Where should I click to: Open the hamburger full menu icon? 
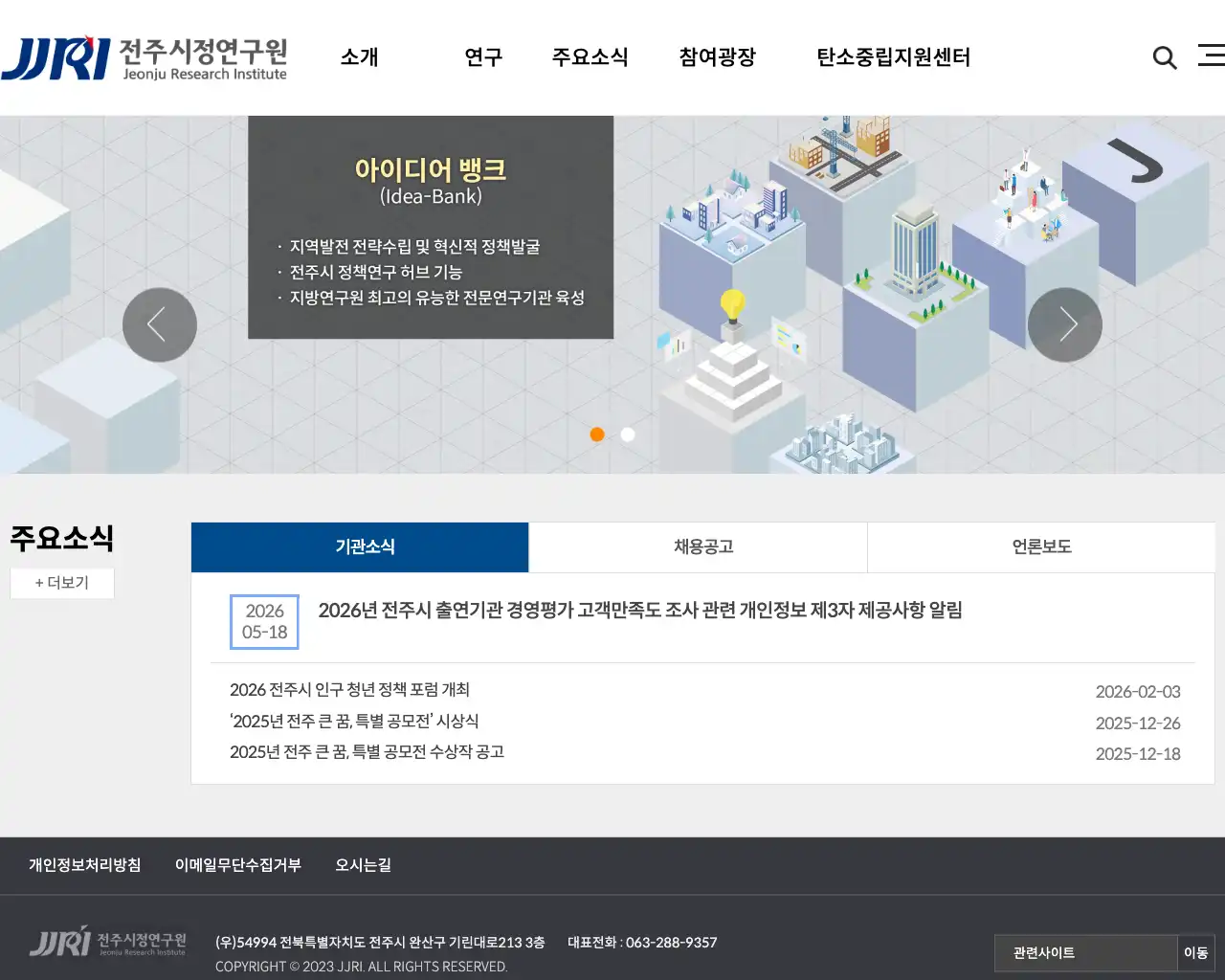(1212, 56)
